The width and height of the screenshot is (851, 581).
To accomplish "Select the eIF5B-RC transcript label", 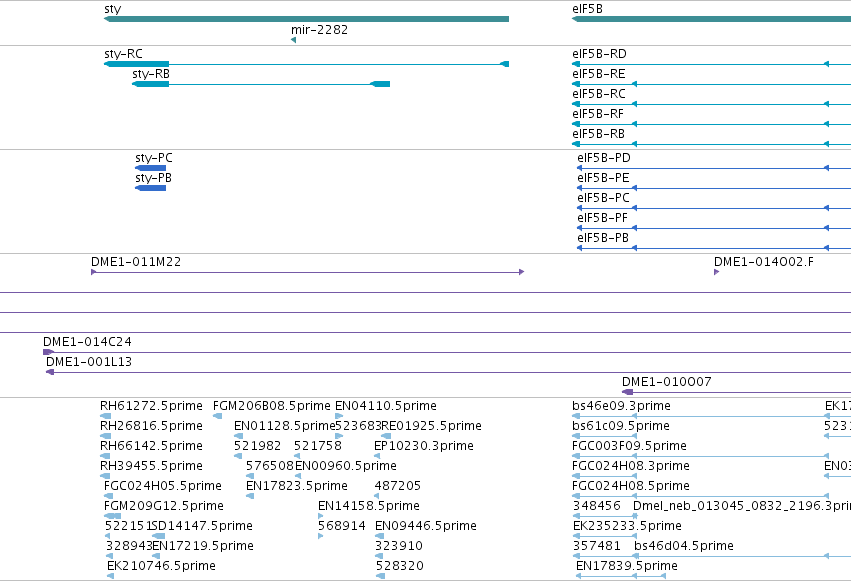I will tap(599, 94).
